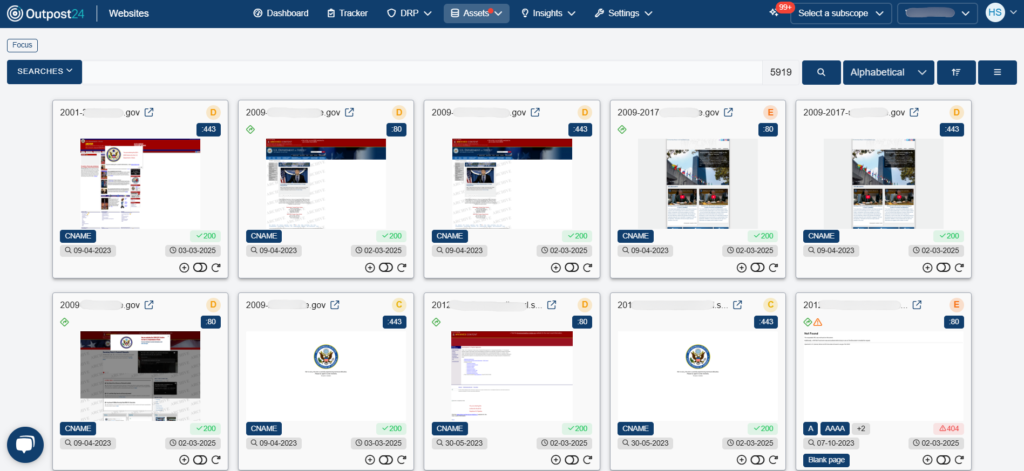This screenshot has width=1024, height=471.
Task: Click the Focus button
Action: 22,45
